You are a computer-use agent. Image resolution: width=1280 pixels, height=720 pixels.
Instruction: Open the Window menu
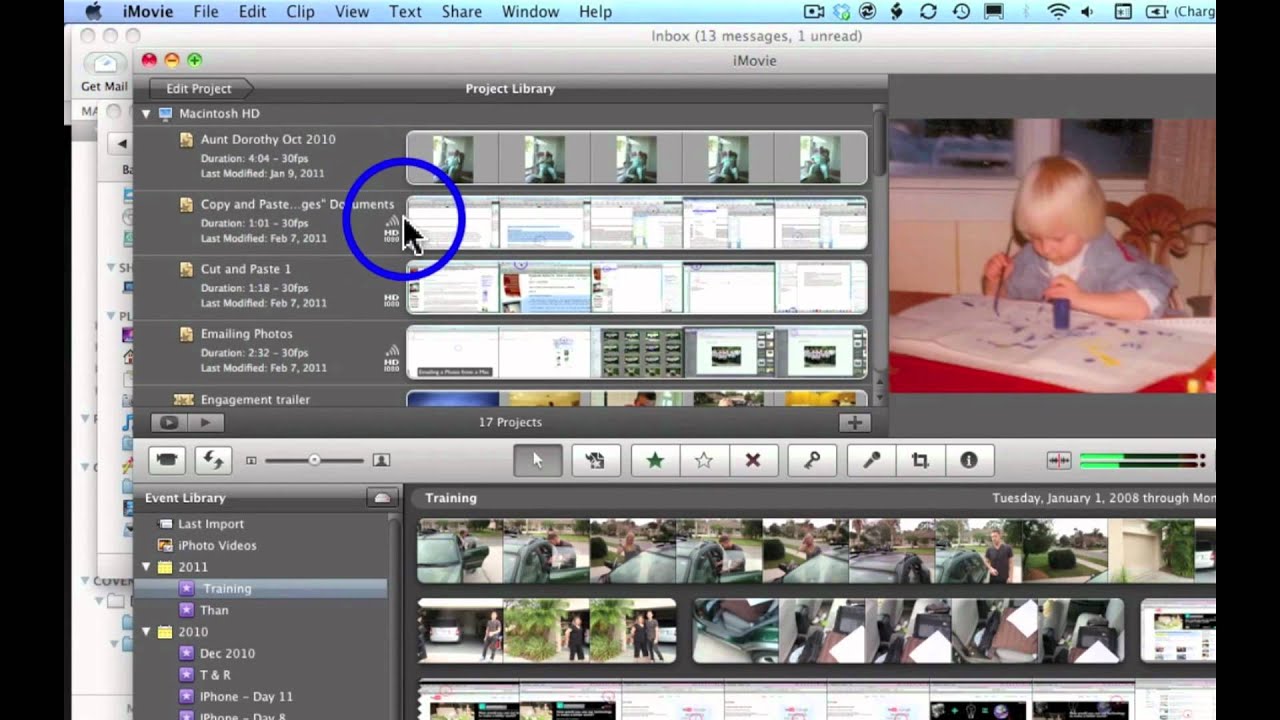[x=530, y=12]
